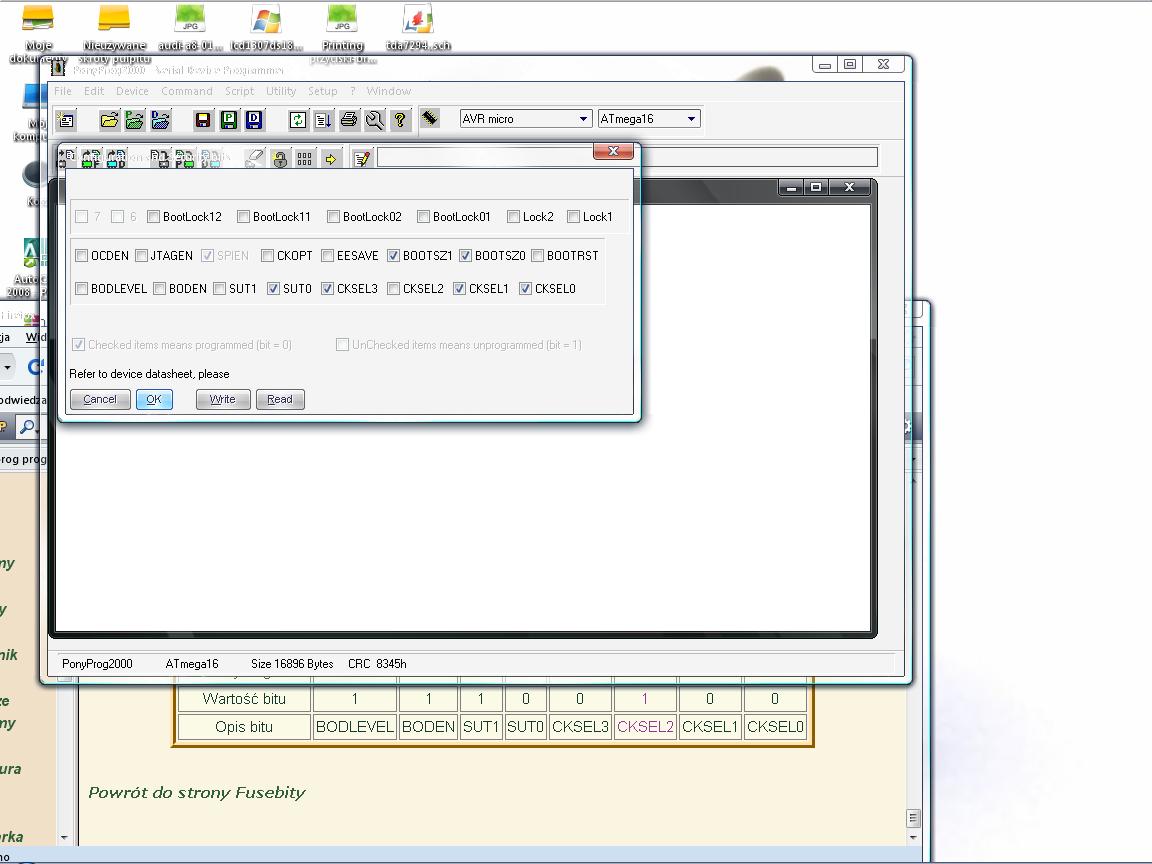This screenshot has width=1152, height=864.
Task: Click the print icon in toolbar
Action: tap(349, 120)
